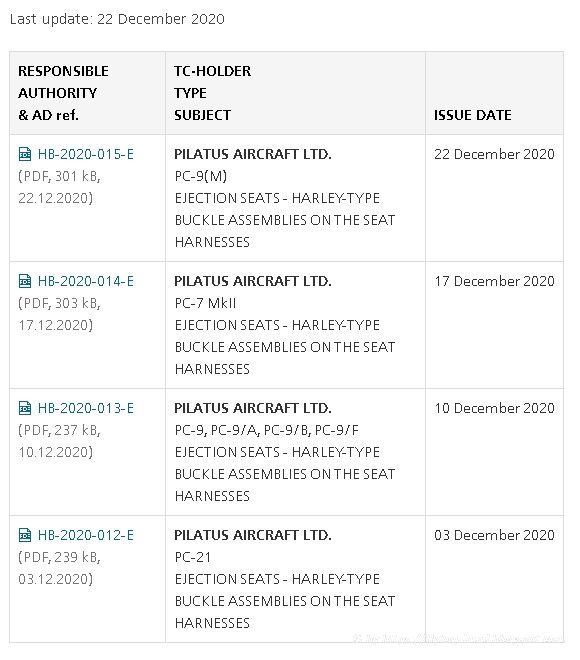
Task: Click the PDF icon beside HB-2020-012-E
Action: pyautogui.click(x=25, y=535)
